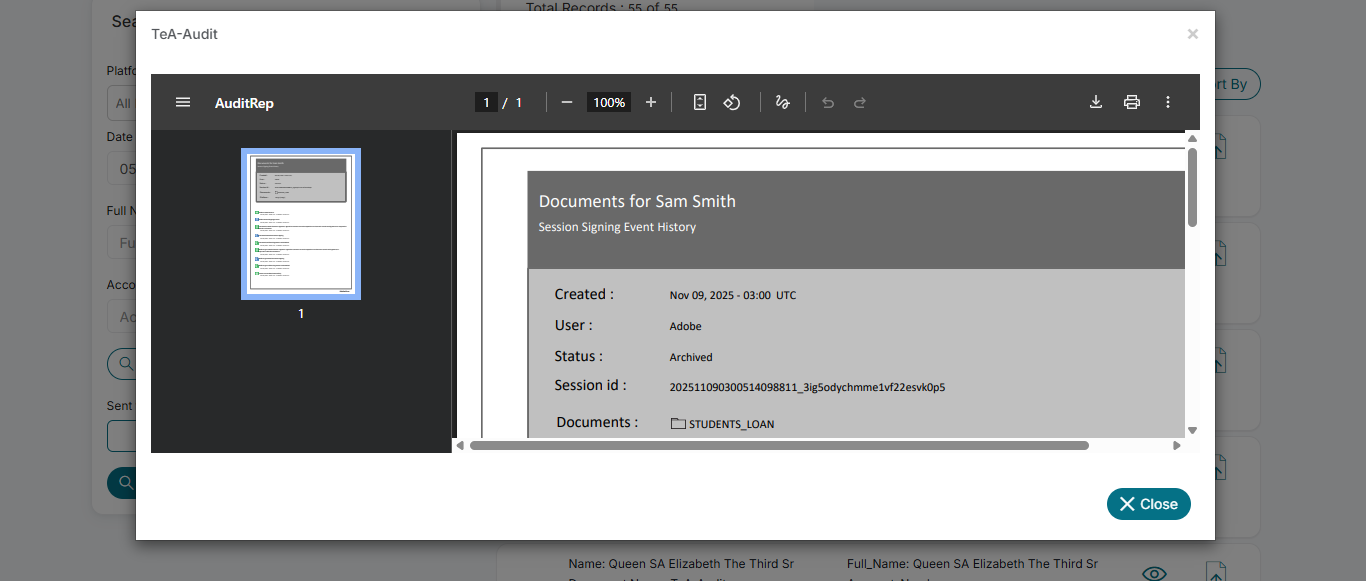Click the horizontal scrollbar left arrow
This screenshot has width=1366, height=581.
[460, 445]
